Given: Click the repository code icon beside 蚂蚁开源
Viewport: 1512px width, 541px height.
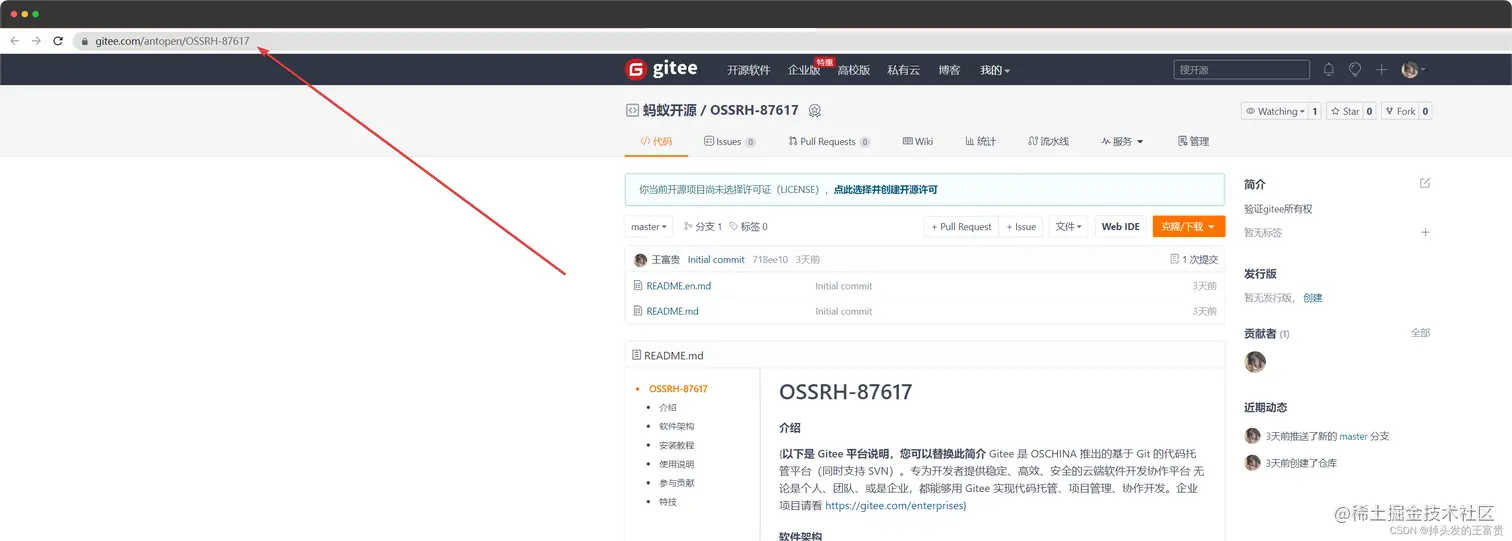Looking at the screenshot, I should tap(632, 110).
